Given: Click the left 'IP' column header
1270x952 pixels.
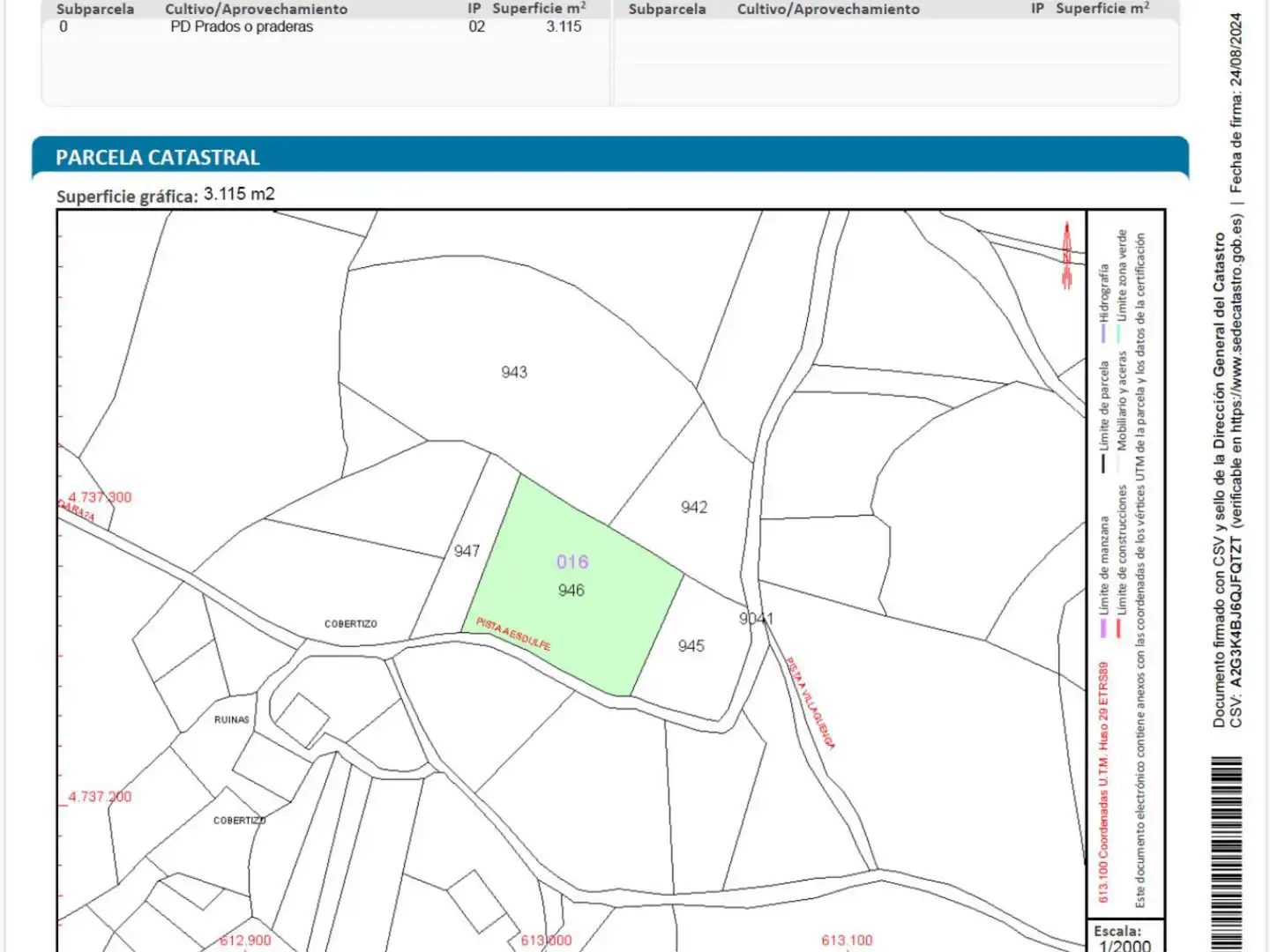Looking at the screenshot, I should click(474, 8).
